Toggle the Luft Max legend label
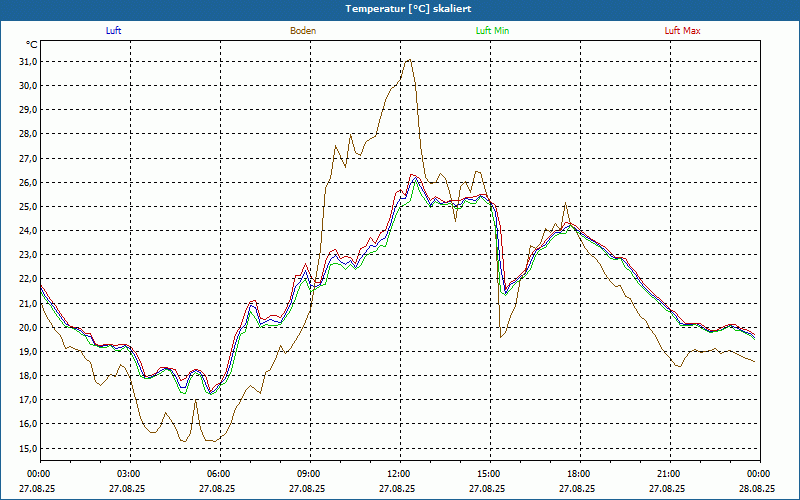The height and width of the screenshot is (500, 800). (683, 31)
